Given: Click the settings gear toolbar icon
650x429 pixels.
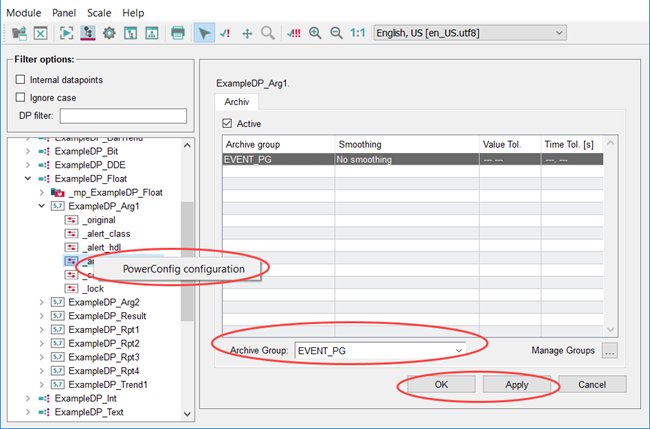Looking at the screenshot, I should [109, 33].
